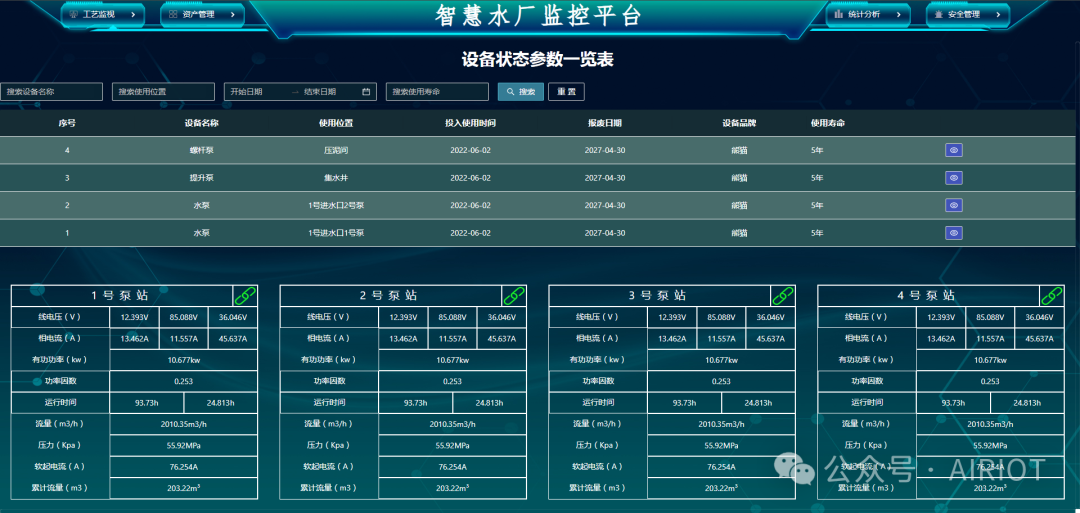Select 203.22m³ cumulative flow in 3号泵站

point(721,488)
